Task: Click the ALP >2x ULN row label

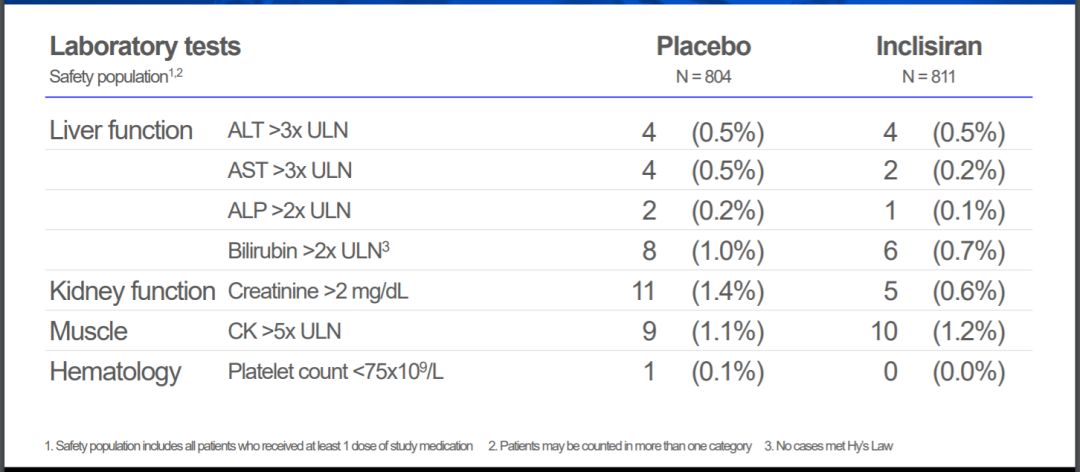Action: (289, 211)
